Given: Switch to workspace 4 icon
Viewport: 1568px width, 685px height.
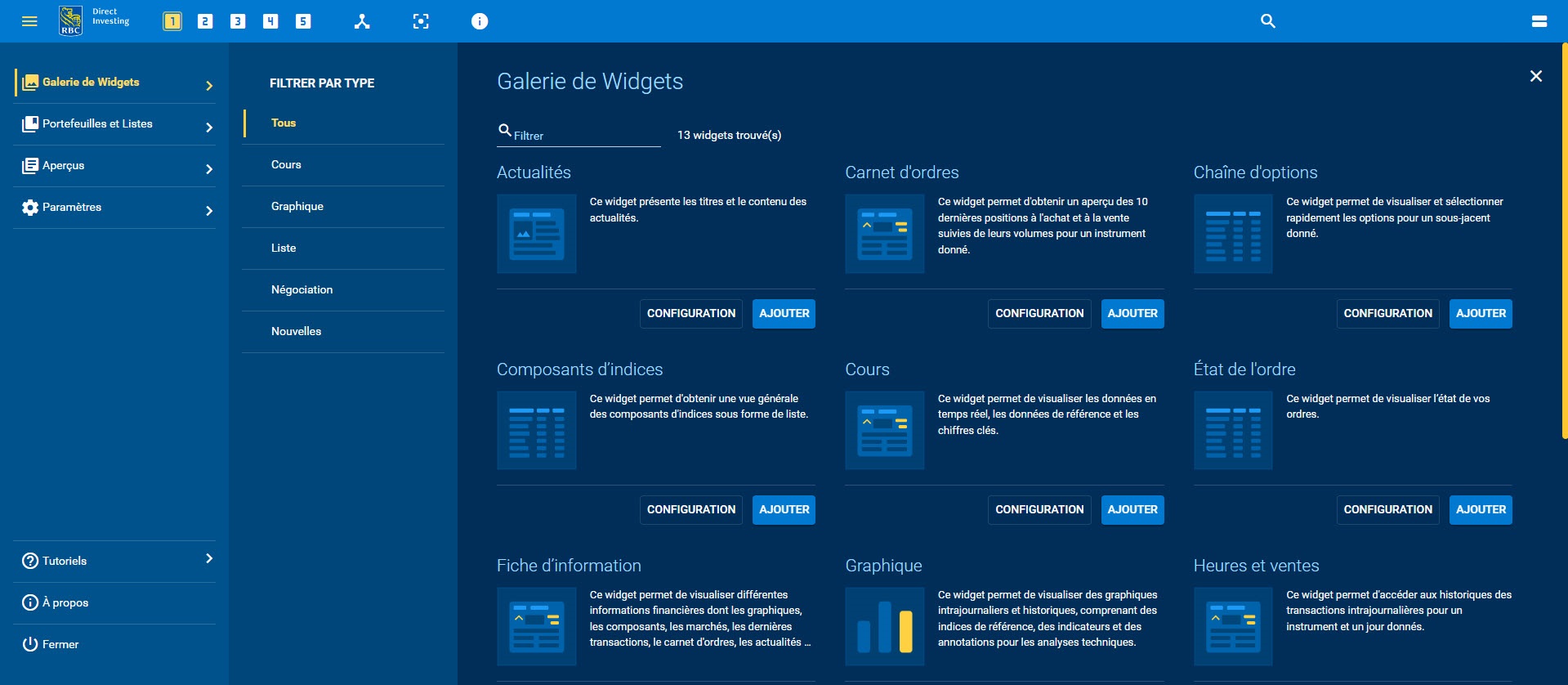Looking at the screenshot, I should pos(270,21).
